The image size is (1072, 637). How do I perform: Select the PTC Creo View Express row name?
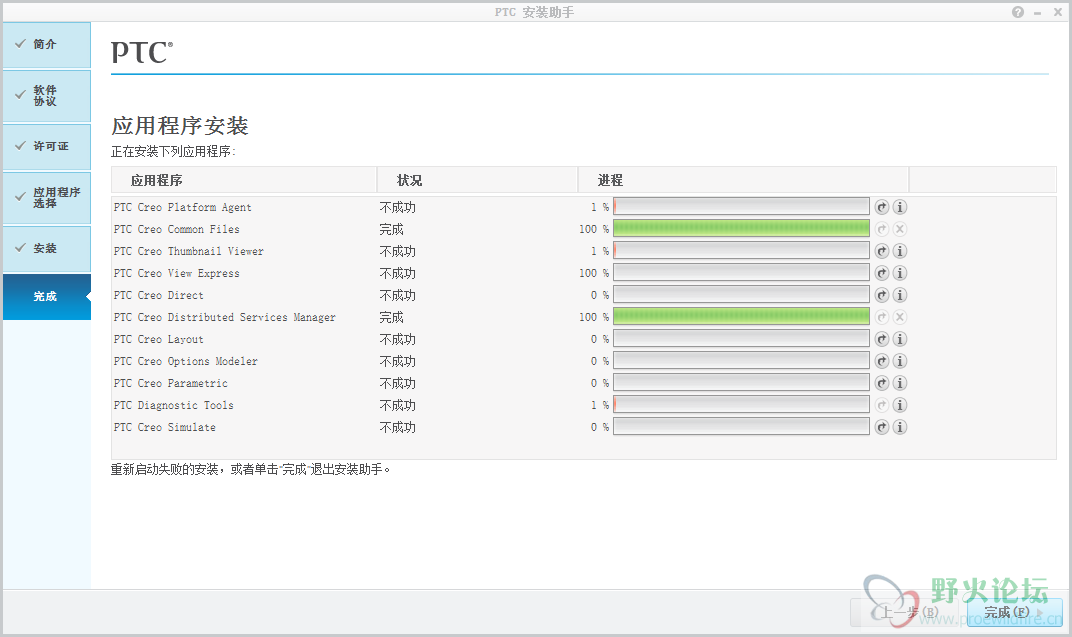176,273
